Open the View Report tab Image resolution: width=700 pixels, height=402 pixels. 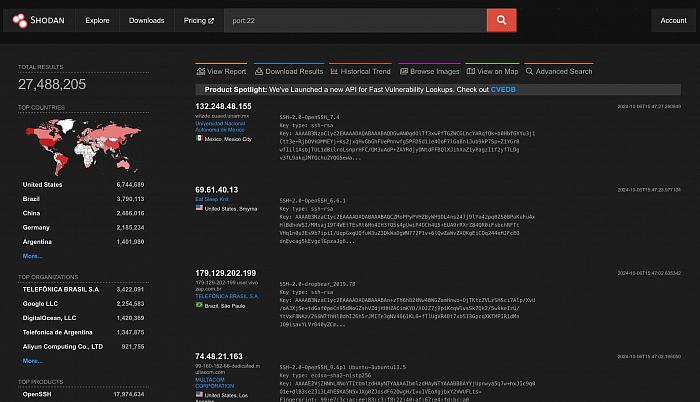coord(221,71)
